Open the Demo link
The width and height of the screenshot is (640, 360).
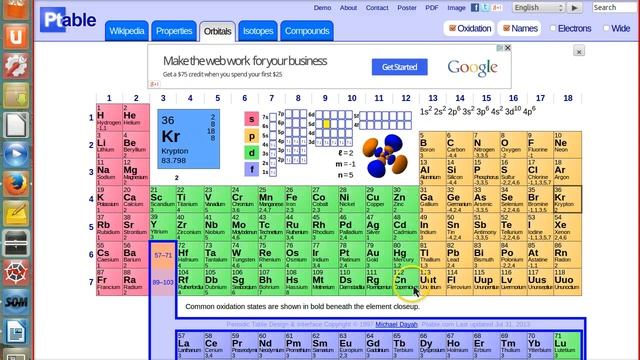(322, 8)
